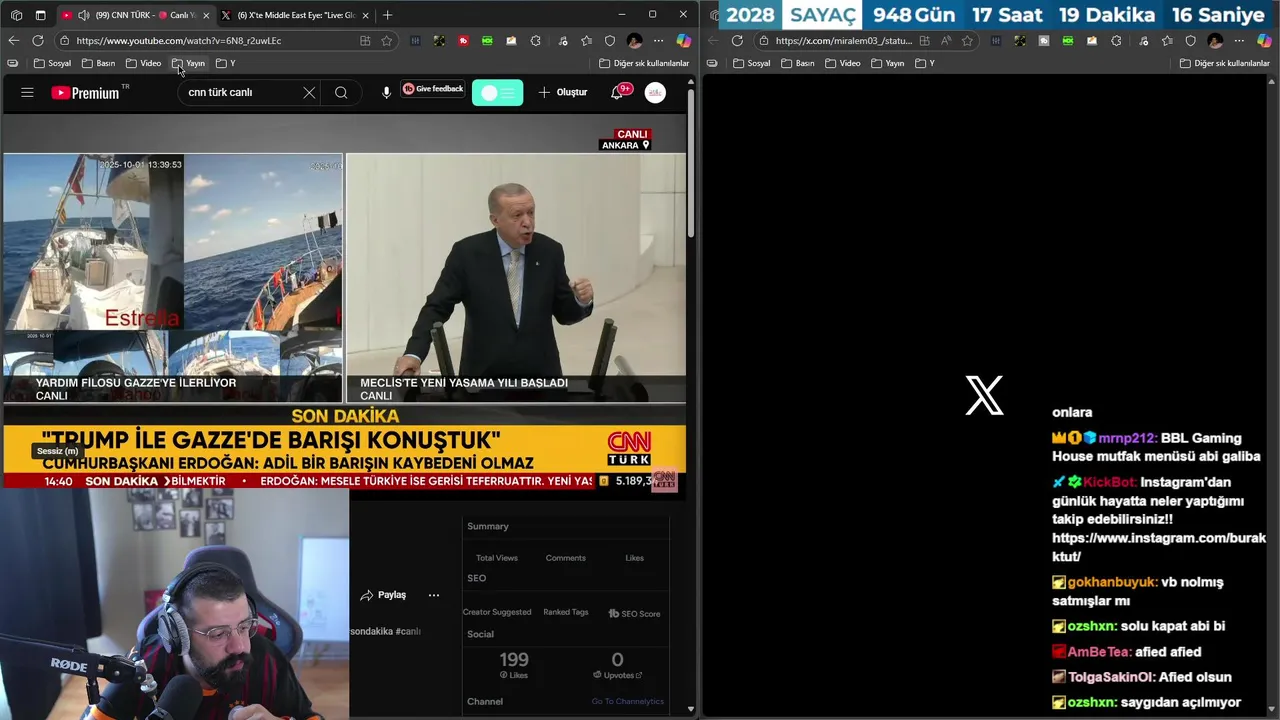Open the Yayın bookmarks folder in left window
1280x720 pixels.
click(x=188, y=63)
